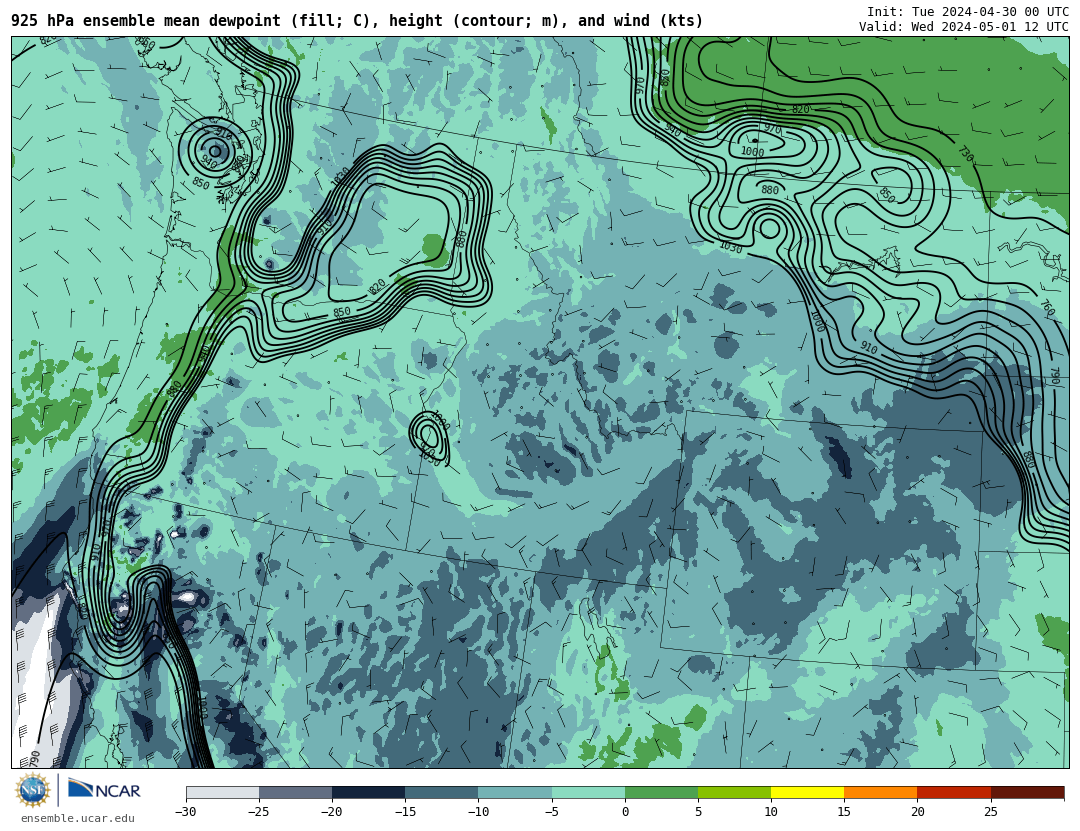Click the 'Init: Tue 2024-04-30 00 UTC' text
1080x831 pixels.
(968, 12)
